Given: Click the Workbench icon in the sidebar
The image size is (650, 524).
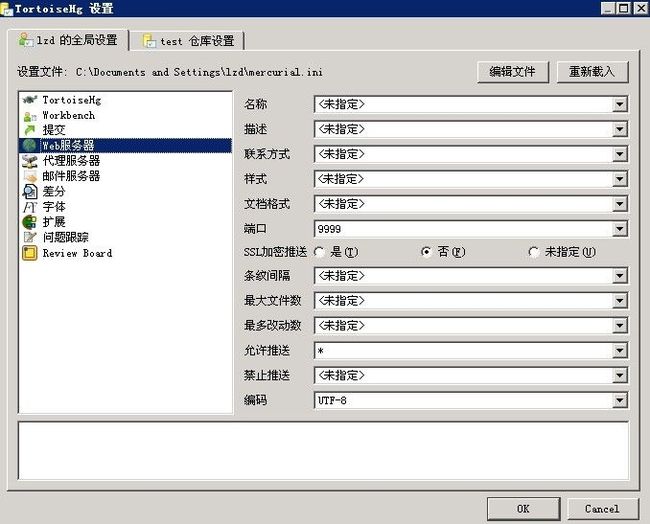Looking at the screenshot, I should [x=29, y=116].
